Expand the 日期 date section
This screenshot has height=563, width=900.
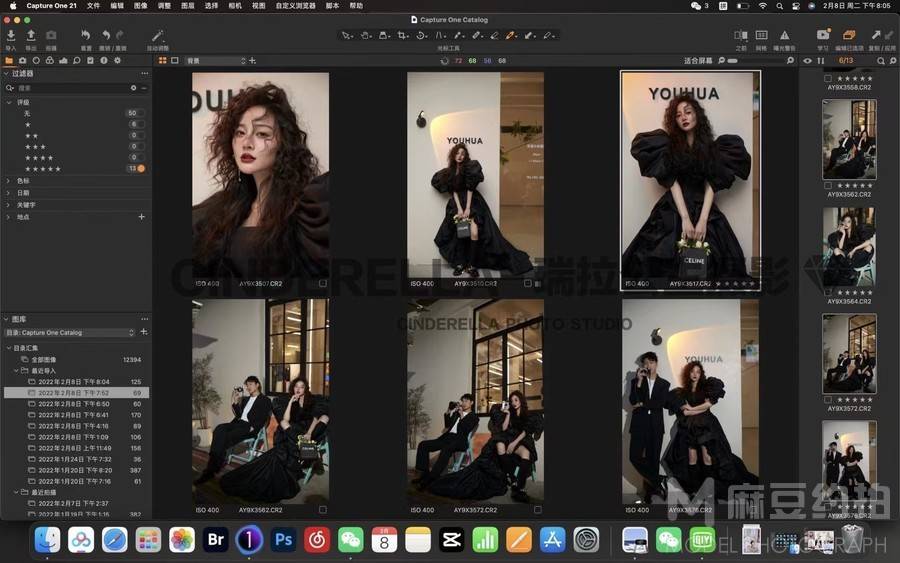point(8,193)
